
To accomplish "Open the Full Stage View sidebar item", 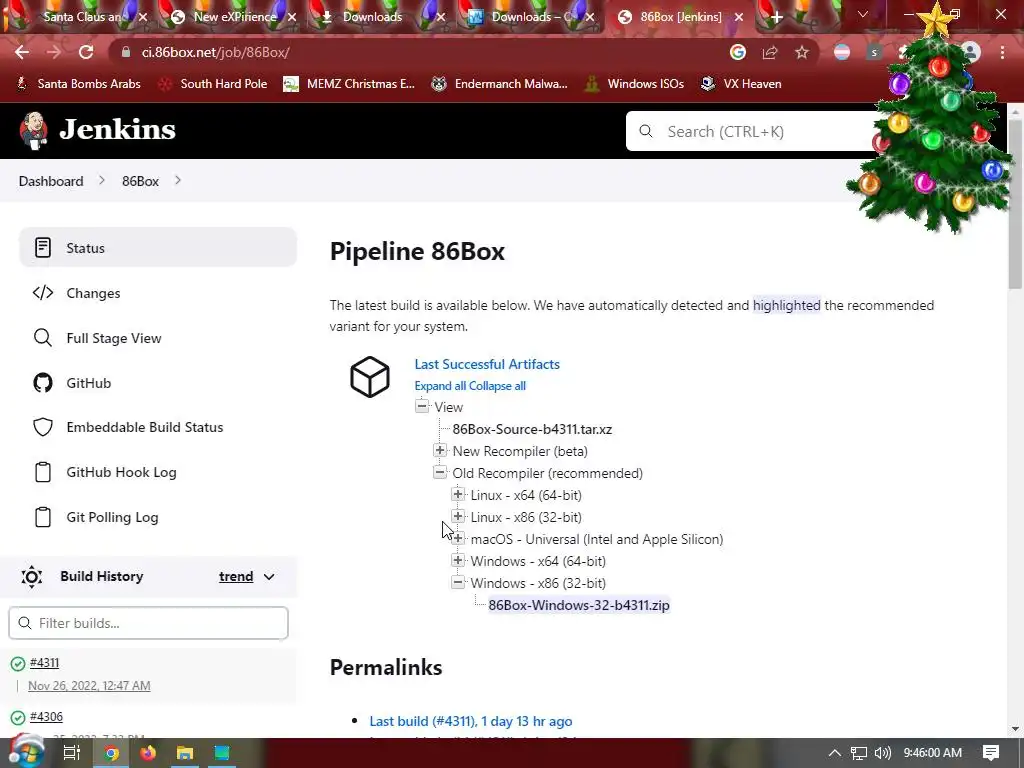I will tap(158, 338).
